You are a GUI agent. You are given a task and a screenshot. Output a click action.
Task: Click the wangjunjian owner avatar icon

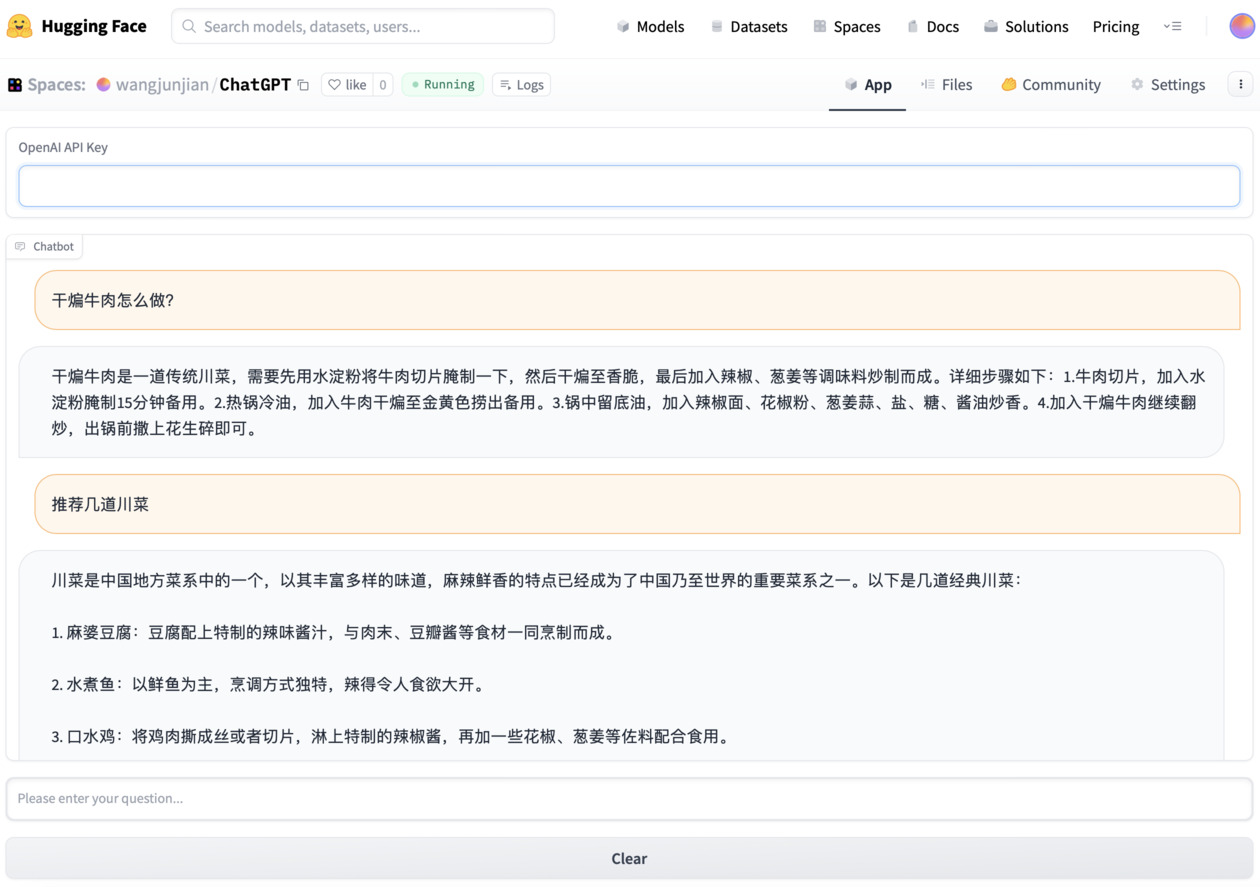pyautogui.click(x=103, y=85)
